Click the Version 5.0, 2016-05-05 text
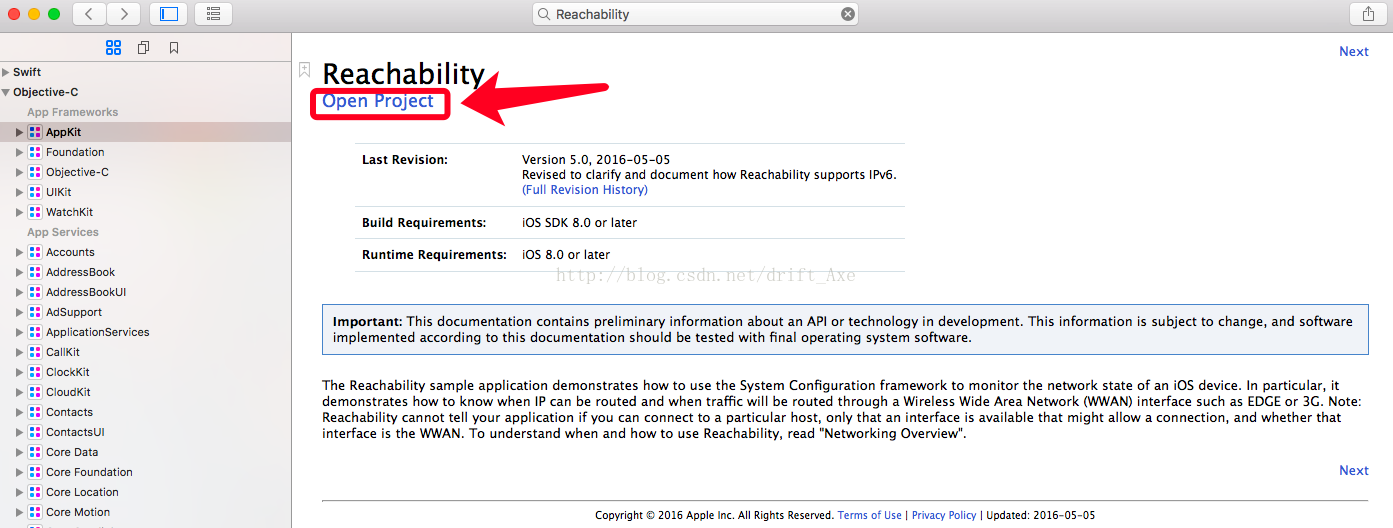This screenshot has height=528, width=1393. coord(596,160)
